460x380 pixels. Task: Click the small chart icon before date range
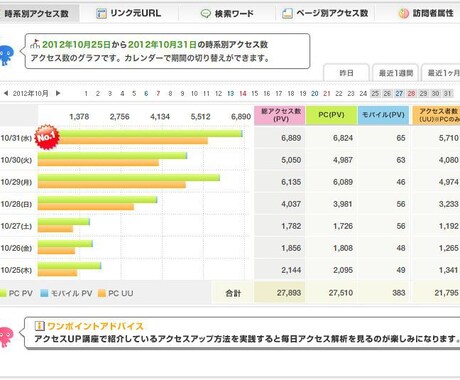coord(35,44)
